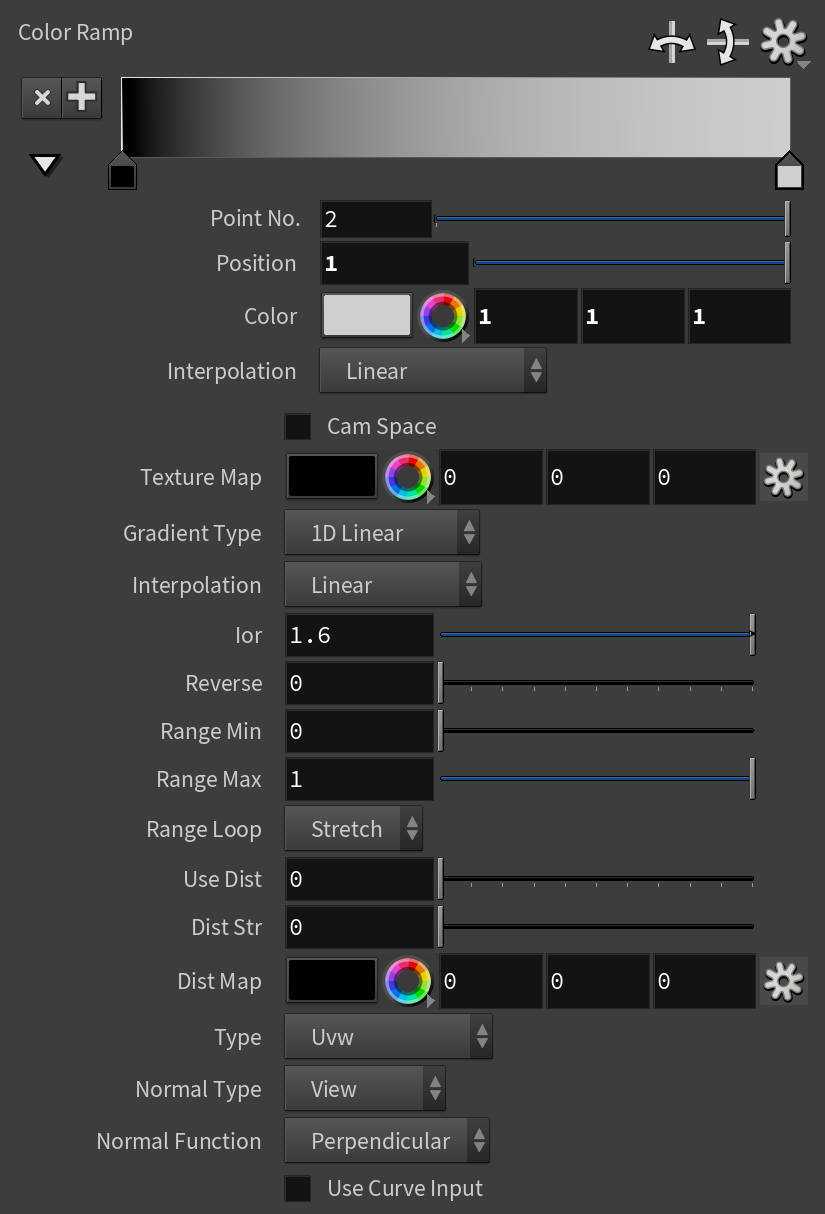Viewport: 825px width, 1214px height.
Task: Add a ramp point with the plus button
Action: [x=82, y=98]
